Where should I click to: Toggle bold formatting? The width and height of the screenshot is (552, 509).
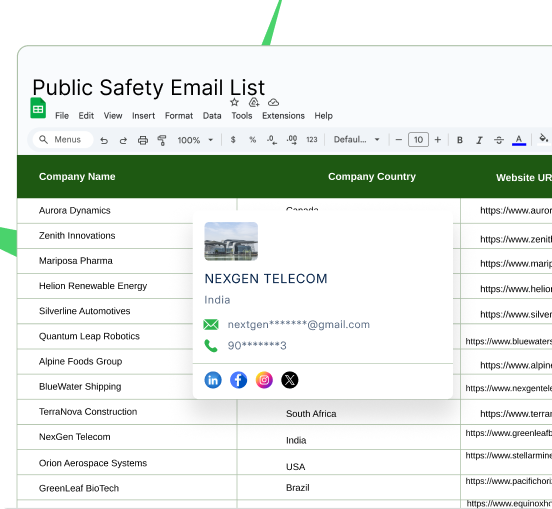click(x=460, y=140)
